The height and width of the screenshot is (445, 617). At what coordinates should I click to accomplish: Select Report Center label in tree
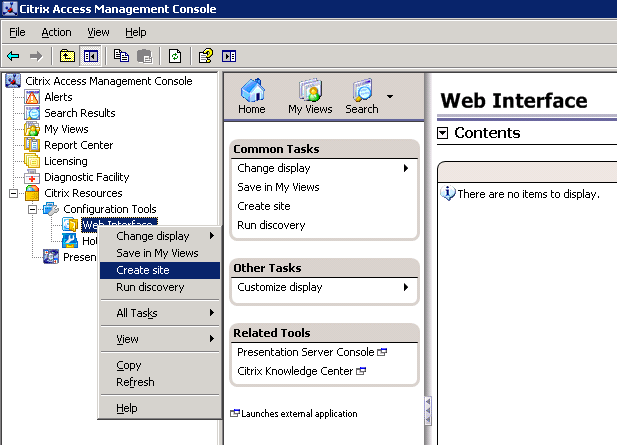click(78, 145)
